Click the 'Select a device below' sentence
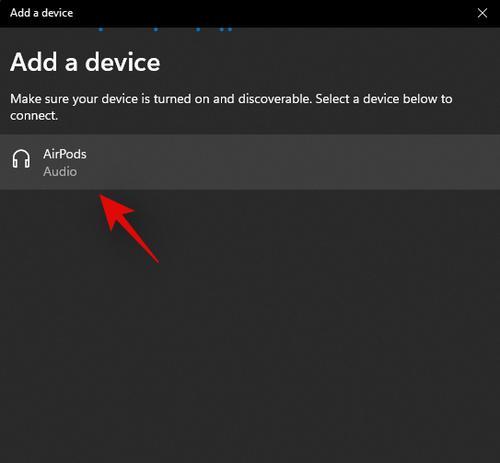The width and height of the screenshot is (500, 463). coord(384,99)
